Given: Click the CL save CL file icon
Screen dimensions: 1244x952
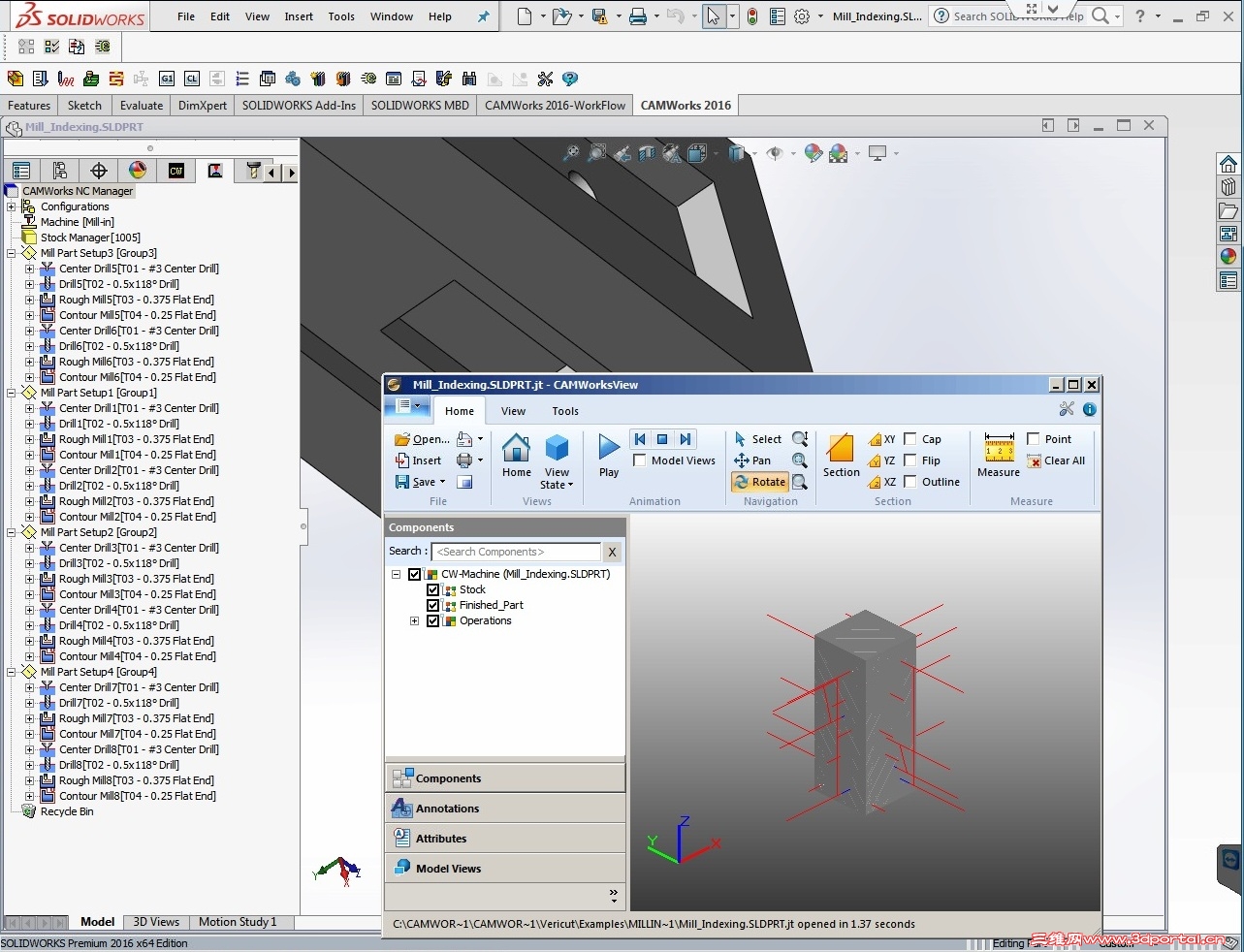Looking at the screenshot, I should [x=192, y=79].
